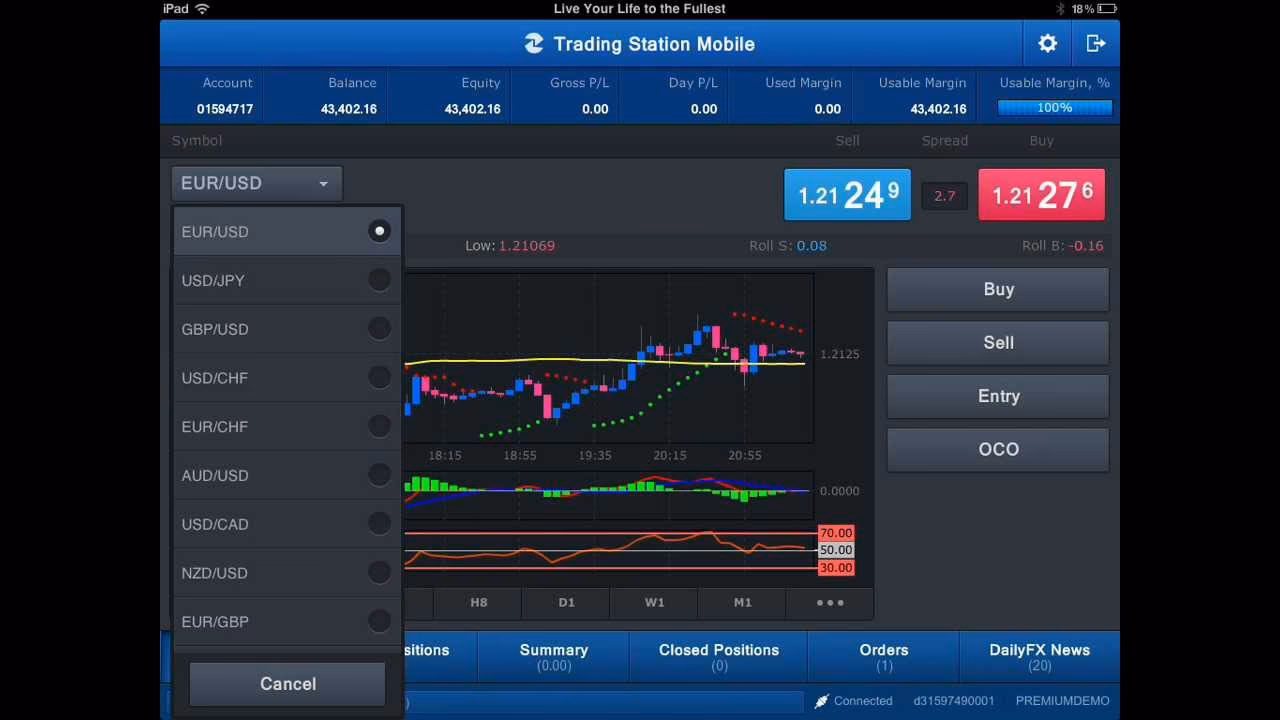Collapse the EUR/USD symbol dropdown
The image size is (1280, 720).
click(257, 183)
